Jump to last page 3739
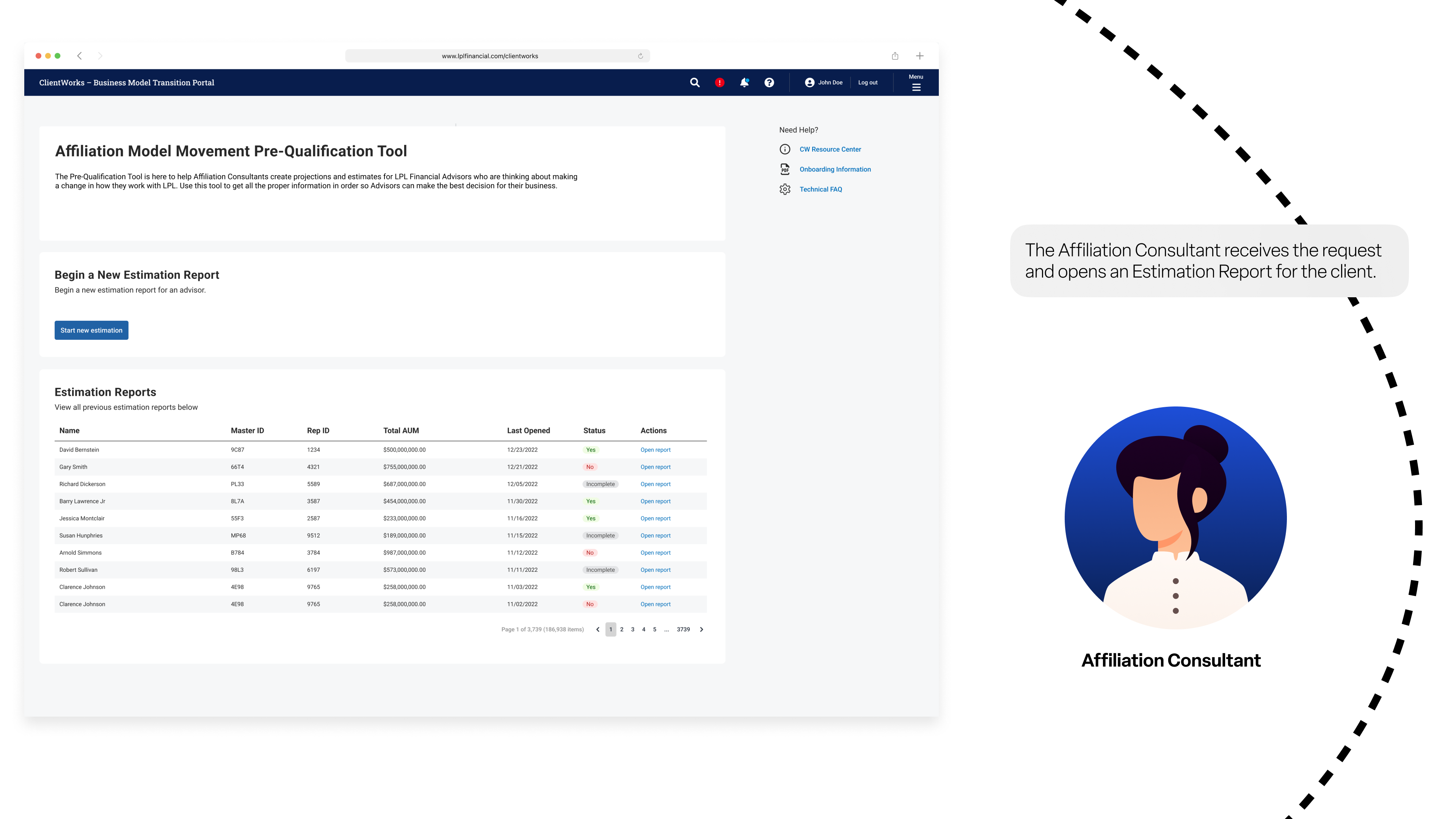 (683, 629)
